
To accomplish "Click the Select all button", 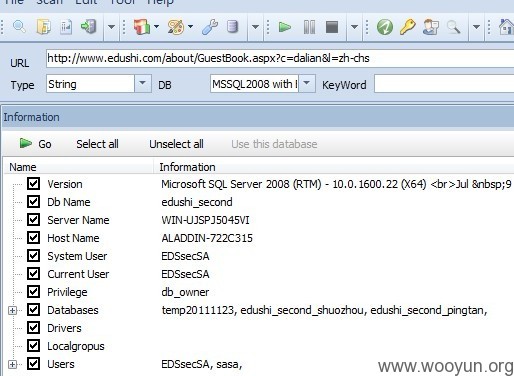I will coord(97,144).
